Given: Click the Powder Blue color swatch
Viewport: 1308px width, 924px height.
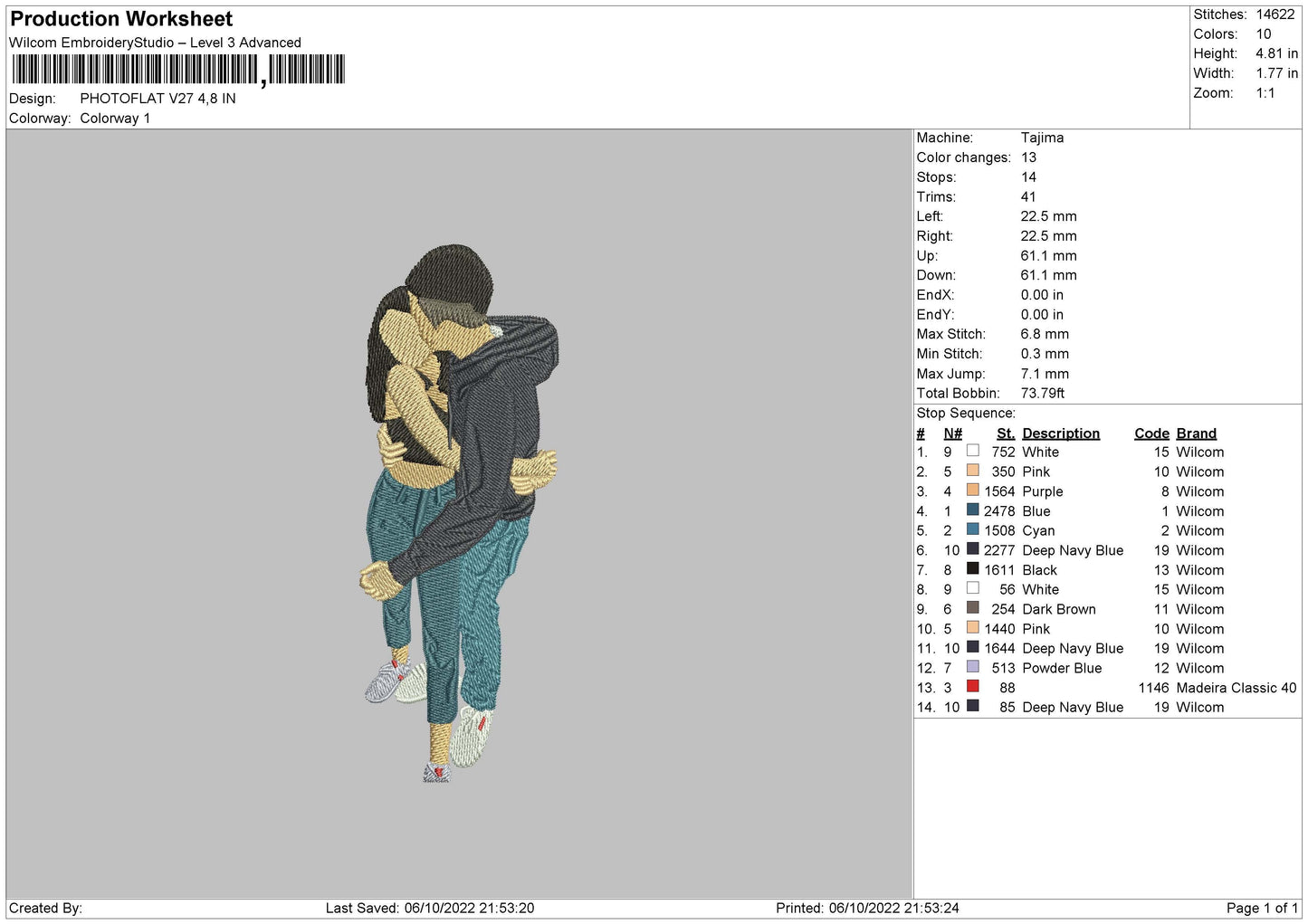Looking at the screenshot, I should [973, 667].
